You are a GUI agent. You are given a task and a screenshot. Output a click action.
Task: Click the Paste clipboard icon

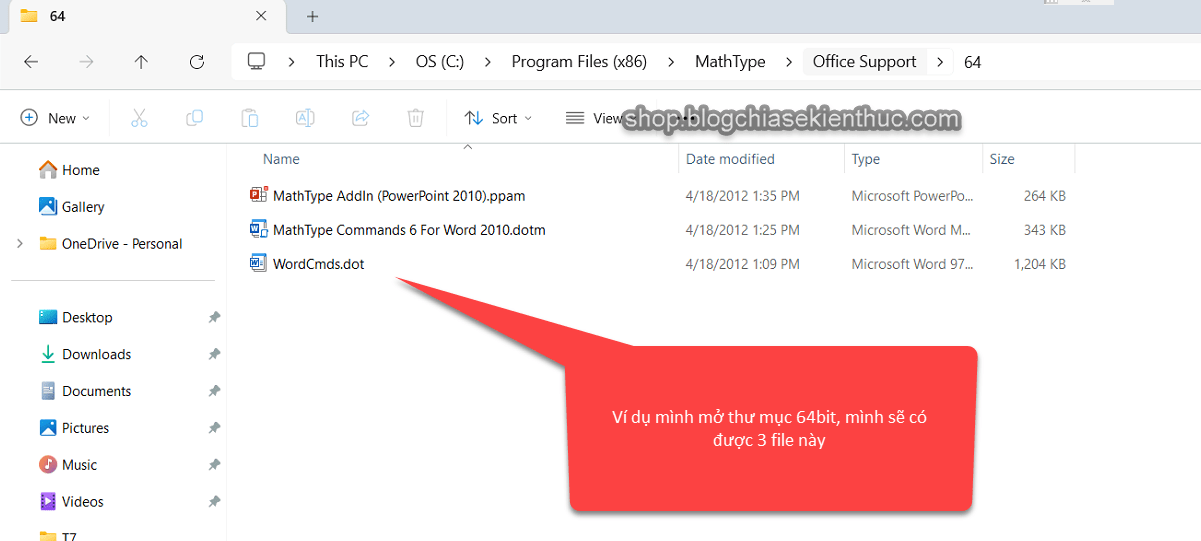[x=250, y=118]
